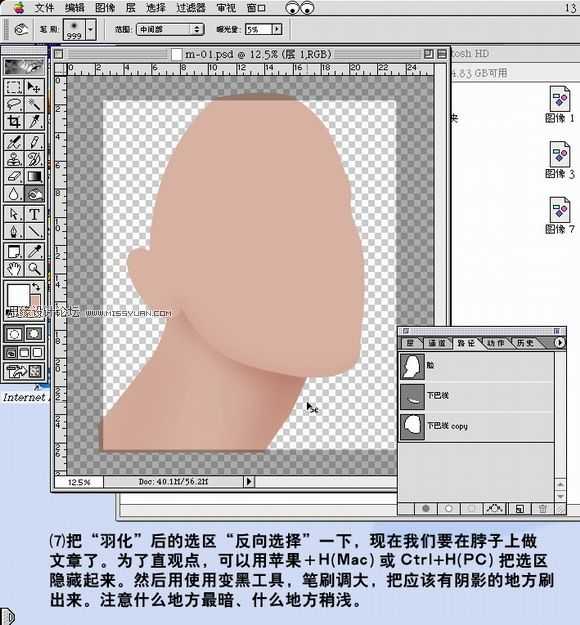Switch to the 历史 history tab

tap(525, 343)
